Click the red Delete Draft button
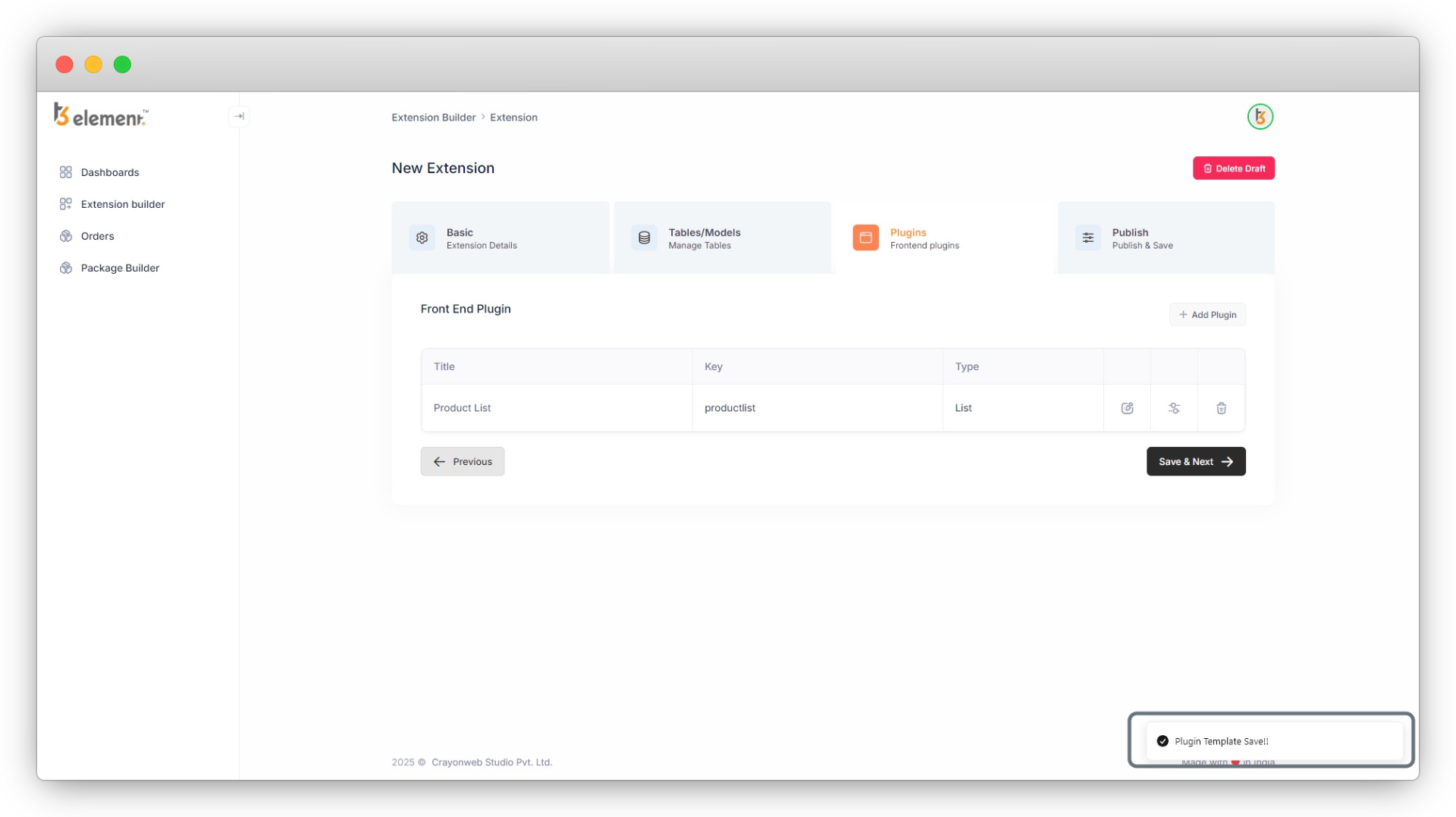 point(1233,168)
